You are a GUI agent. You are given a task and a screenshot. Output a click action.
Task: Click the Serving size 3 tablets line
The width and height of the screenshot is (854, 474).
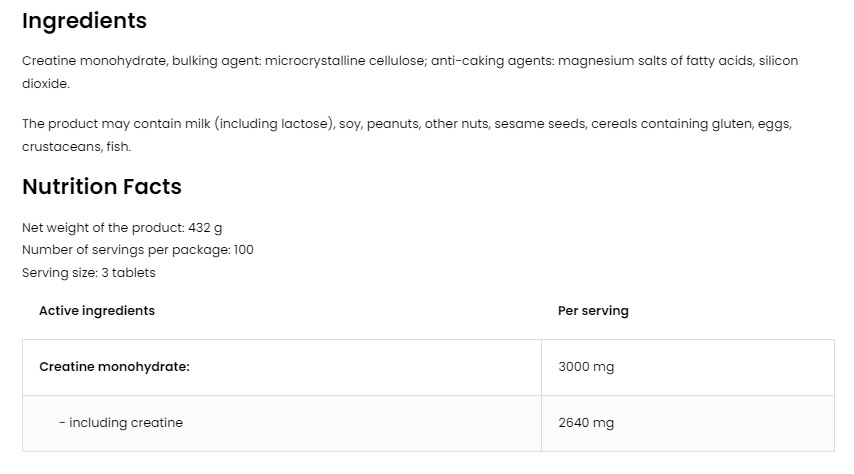tap(89, 273)
